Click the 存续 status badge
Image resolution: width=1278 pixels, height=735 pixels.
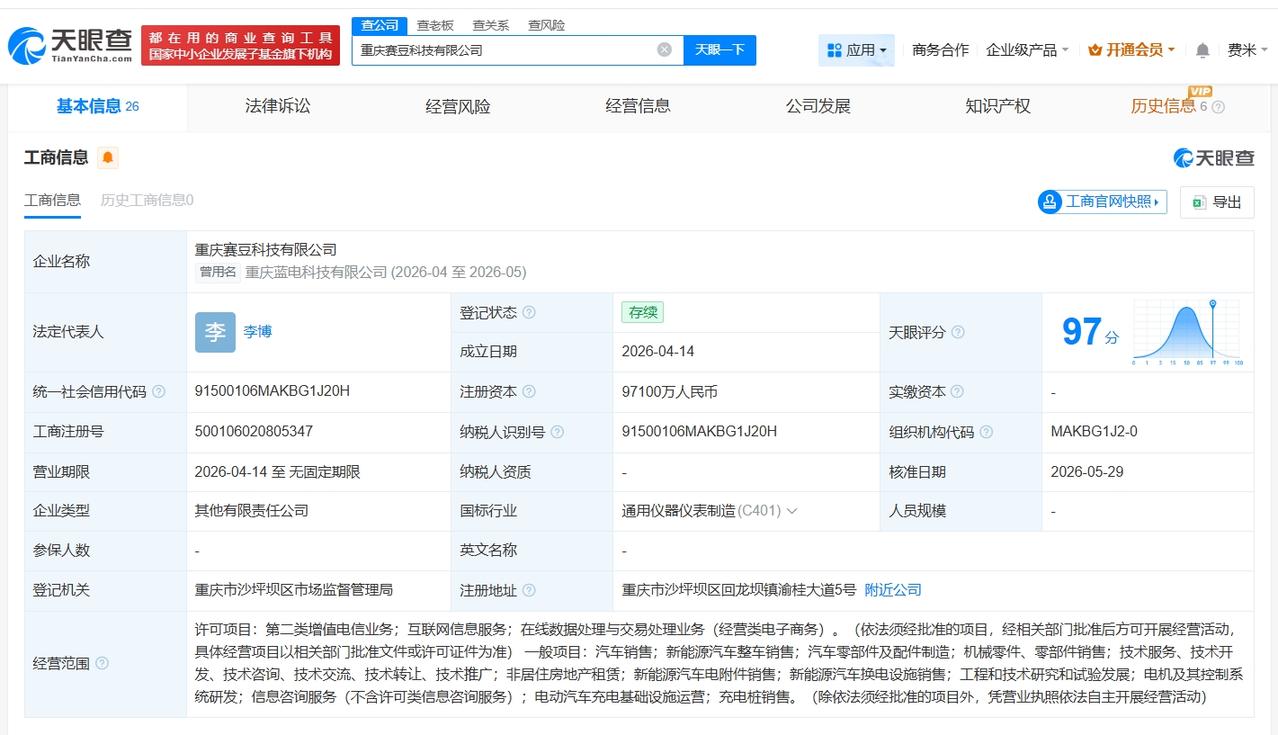[642, 312]
